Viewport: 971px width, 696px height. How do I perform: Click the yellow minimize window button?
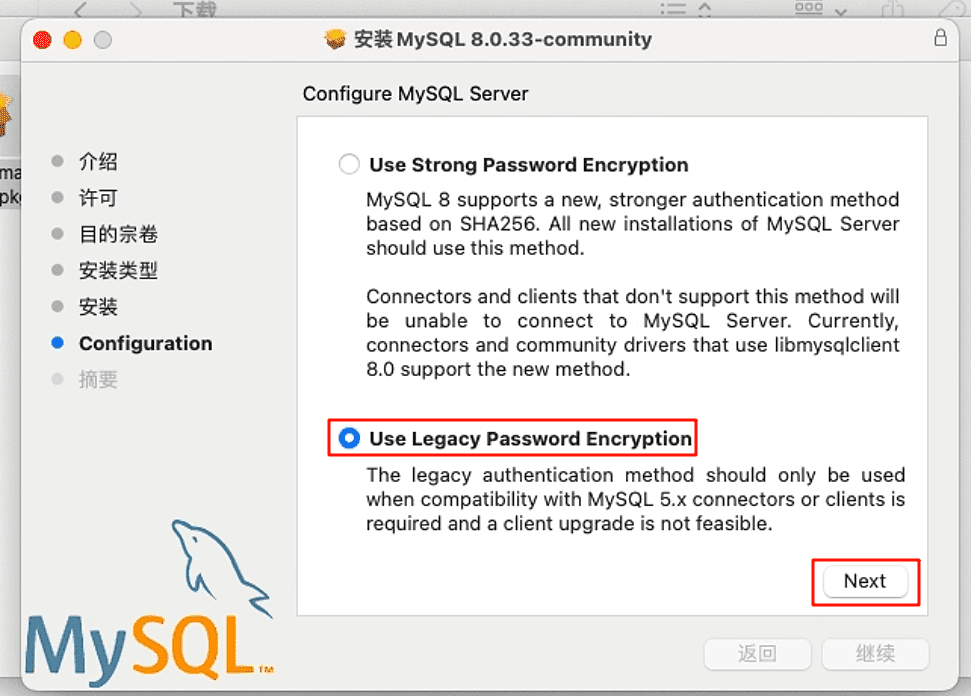click(72, 40)
